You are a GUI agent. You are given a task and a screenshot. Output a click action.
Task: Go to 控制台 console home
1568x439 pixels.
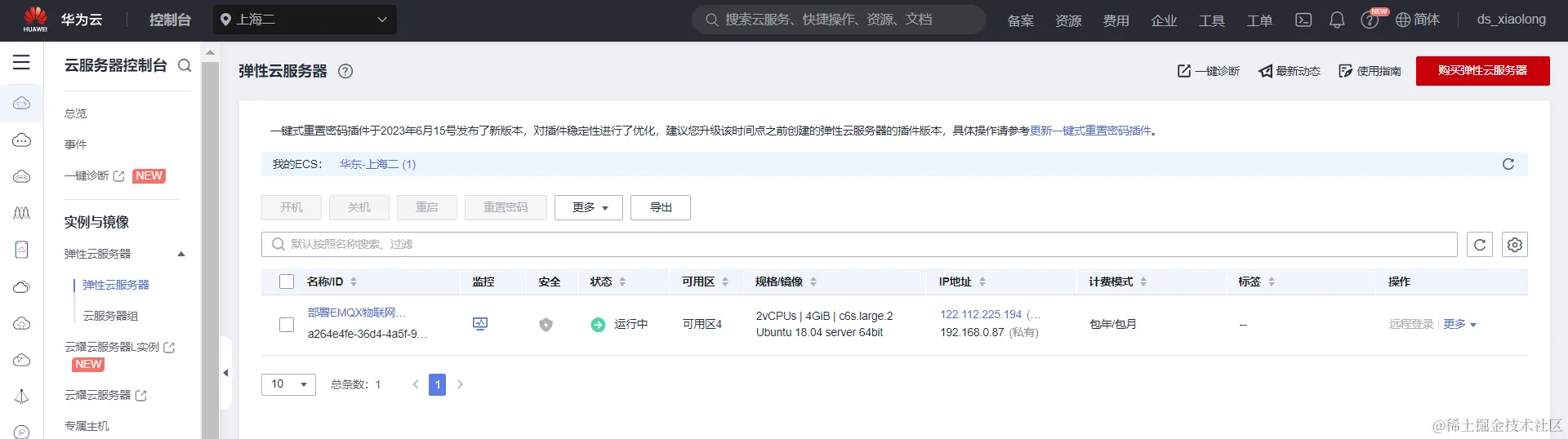click(170, 20)
